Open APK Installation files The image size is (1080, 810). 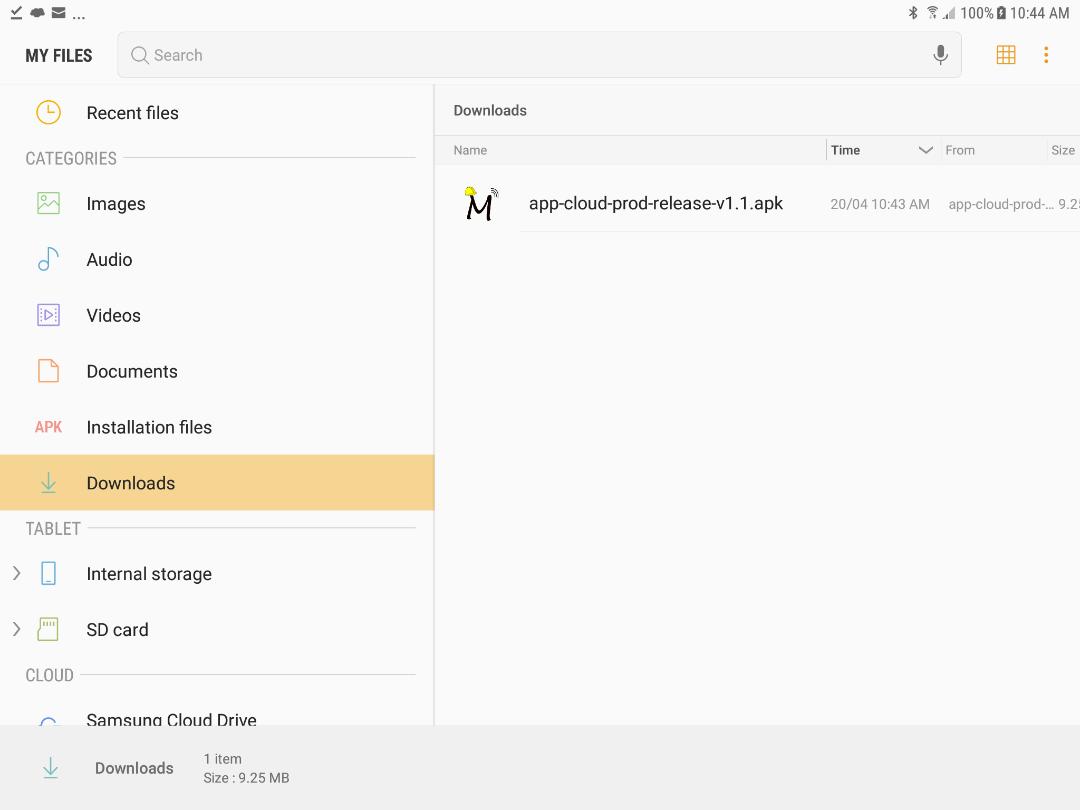(149, 427)
